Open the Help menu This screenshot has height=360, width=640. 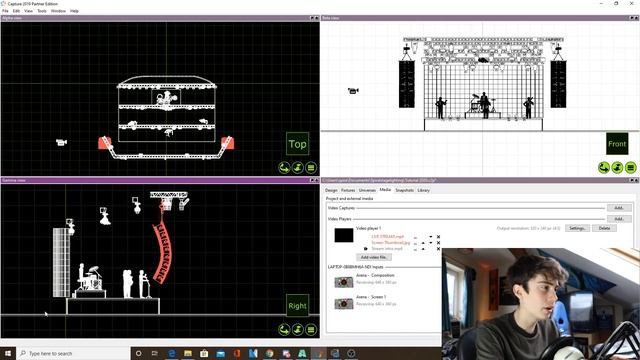[x=74, y=11]
